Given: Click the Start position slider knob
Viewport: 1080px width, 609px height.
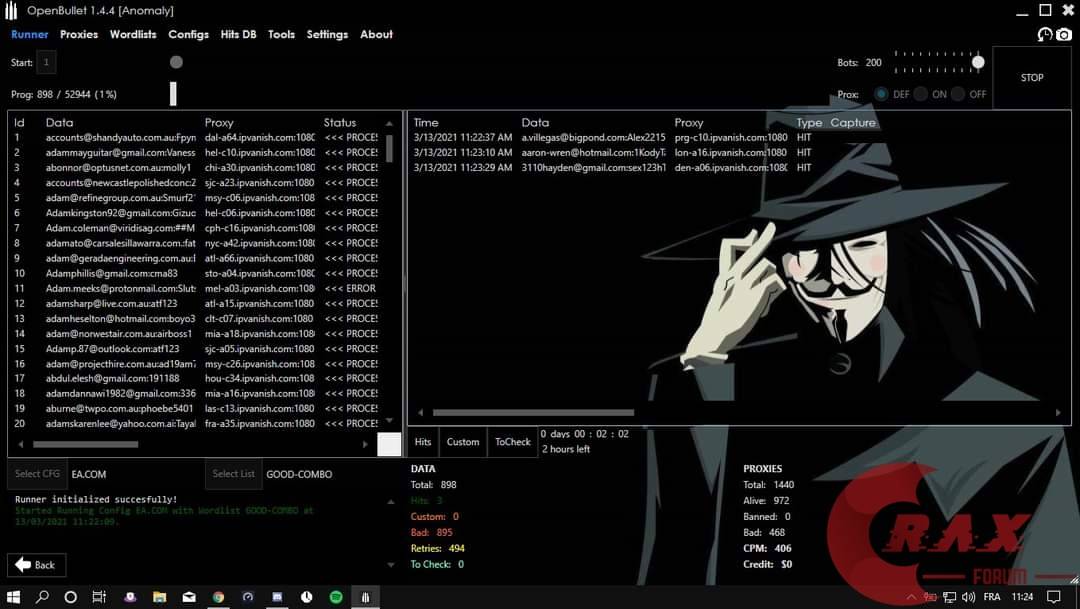Looking at the screenshot, I should (x=176, y=62).
